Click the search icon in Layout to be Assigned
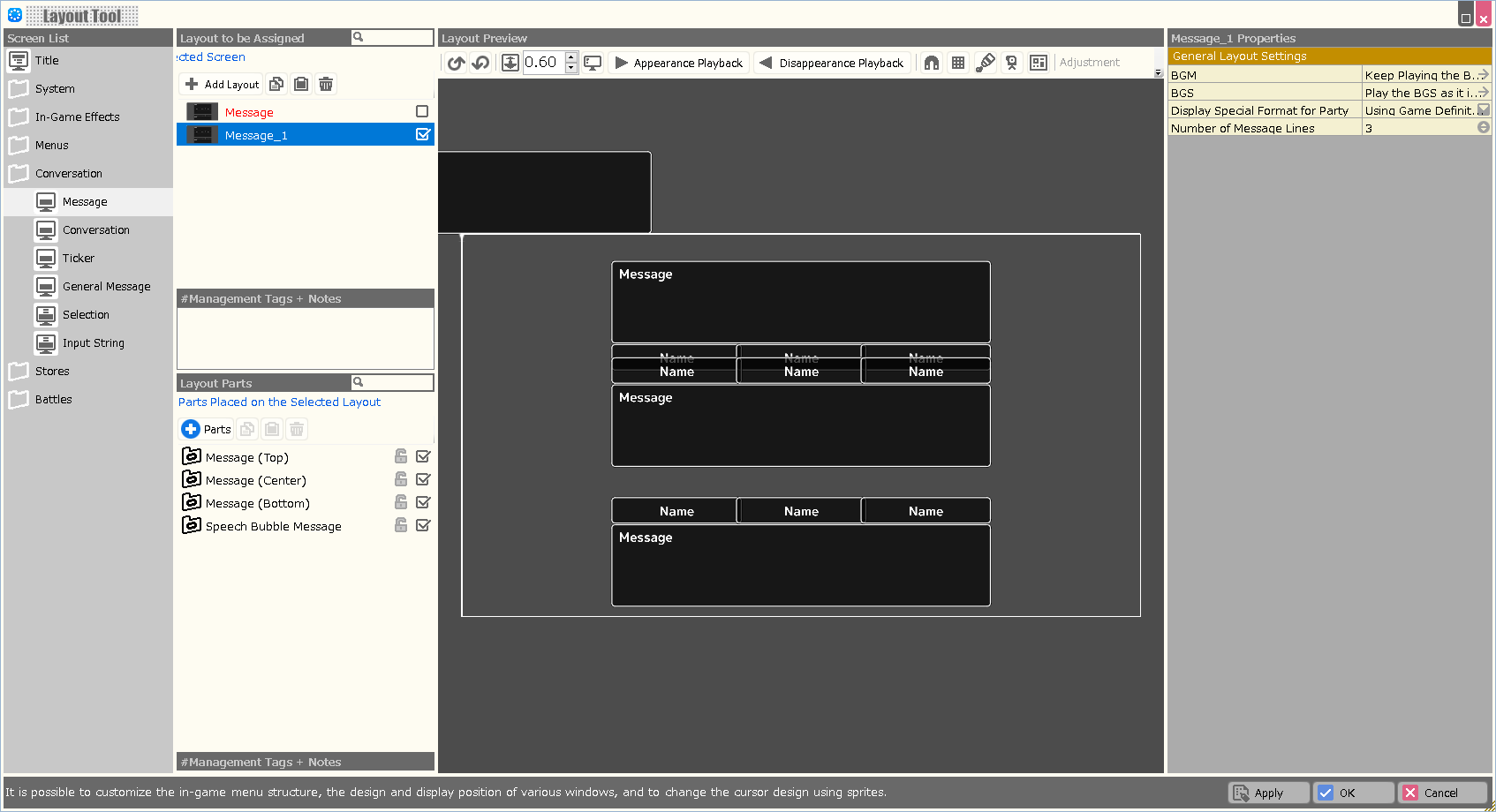1496x812 pixels. (x=358, y=37)
